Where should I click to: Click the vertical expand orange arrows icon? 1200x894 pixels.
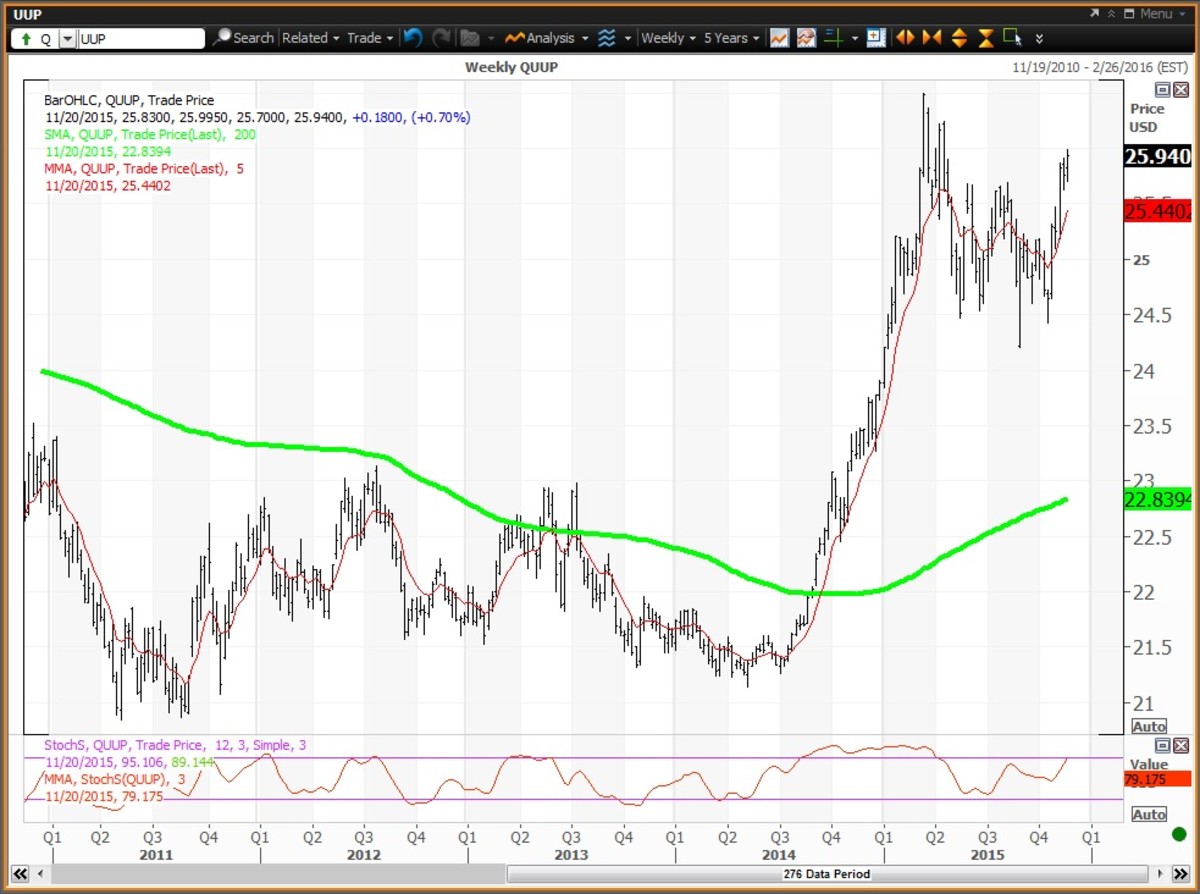tap(959, 38)
